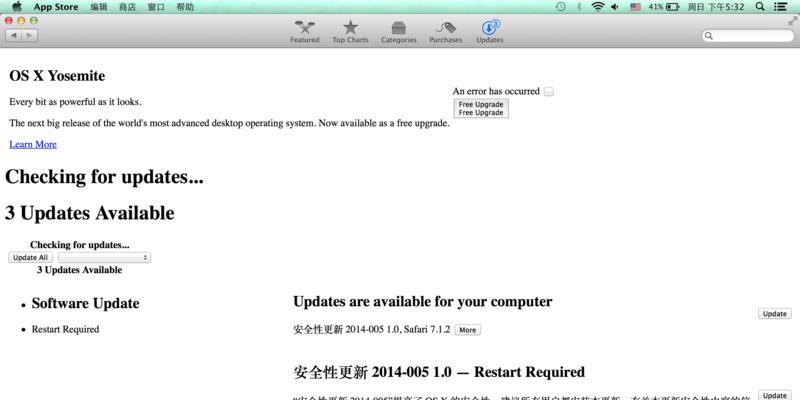Click the Software Update list heading
This screenshot has width=800, height=400.
pos(85,303)
